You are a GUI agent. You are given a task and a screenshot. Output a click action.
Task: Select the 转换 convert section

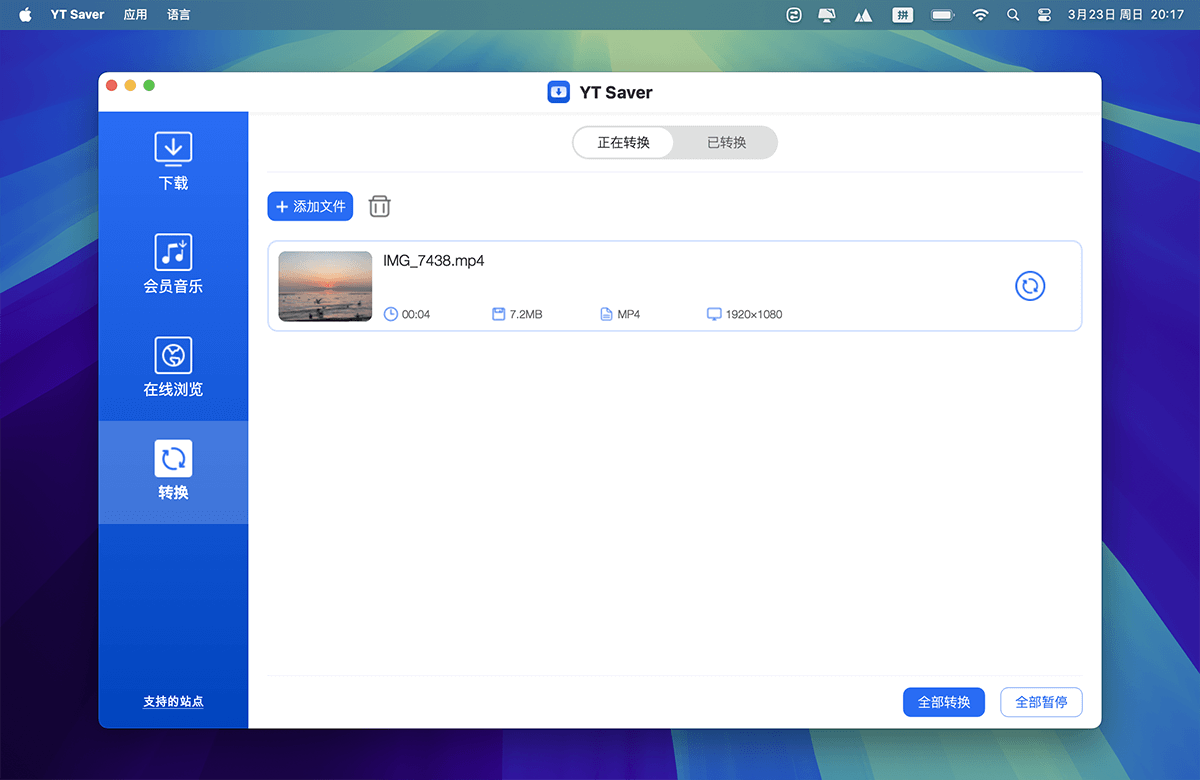click(x=173, y=472)
